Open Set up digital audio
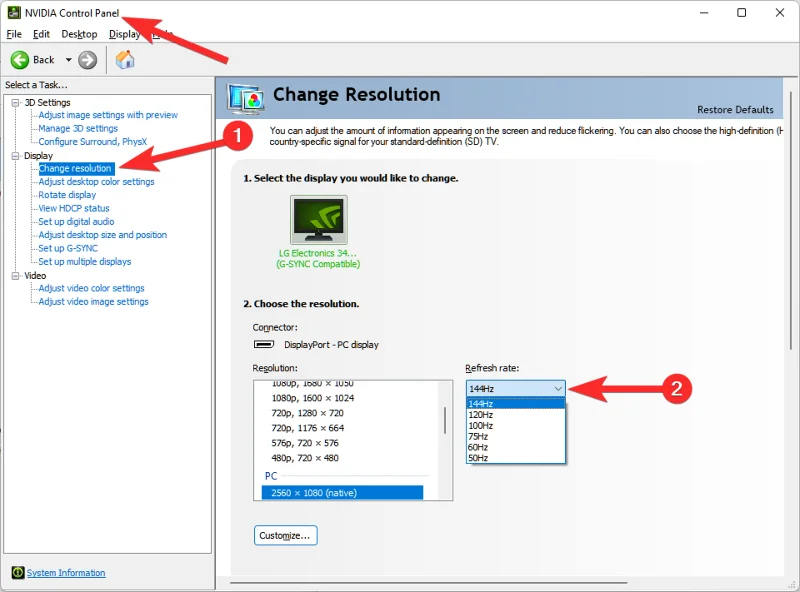 pos(77,221)
